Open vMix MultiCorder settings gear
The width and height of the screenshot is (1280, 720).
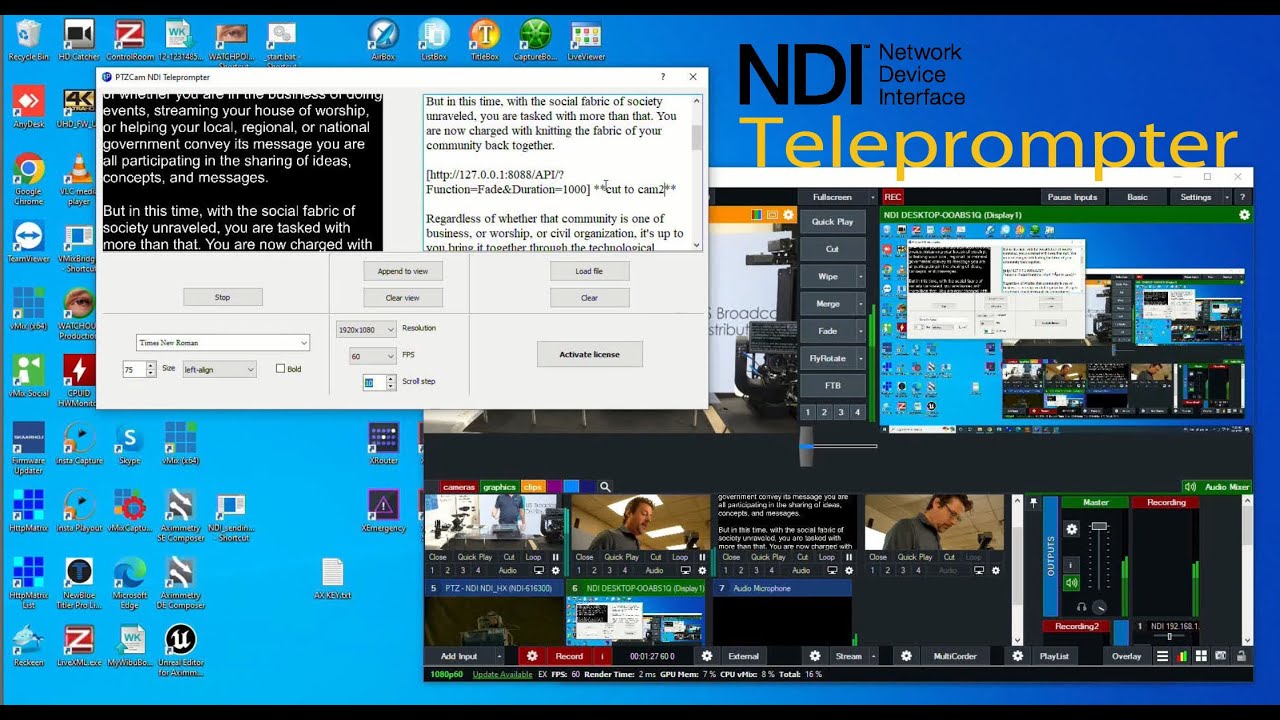point(906,656)
